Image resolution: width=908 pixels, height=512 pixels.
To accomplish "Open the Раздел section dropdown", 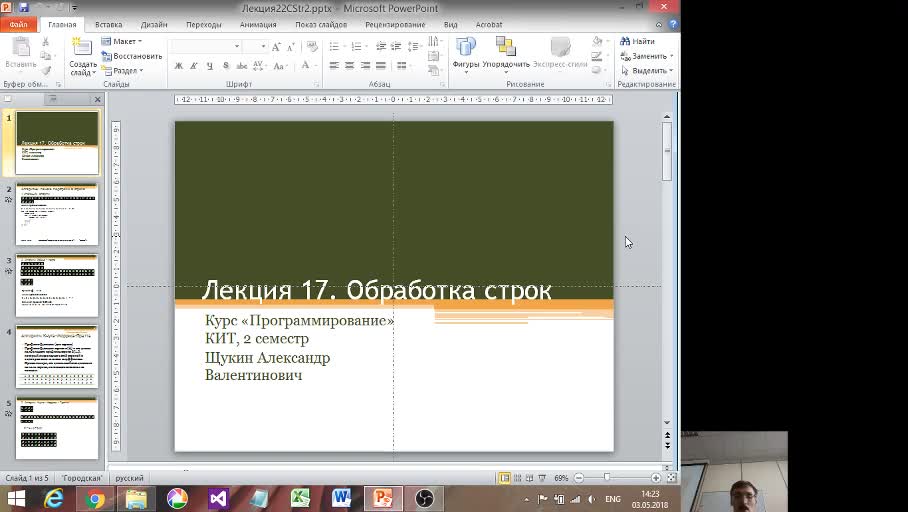I will pos(122,71).
